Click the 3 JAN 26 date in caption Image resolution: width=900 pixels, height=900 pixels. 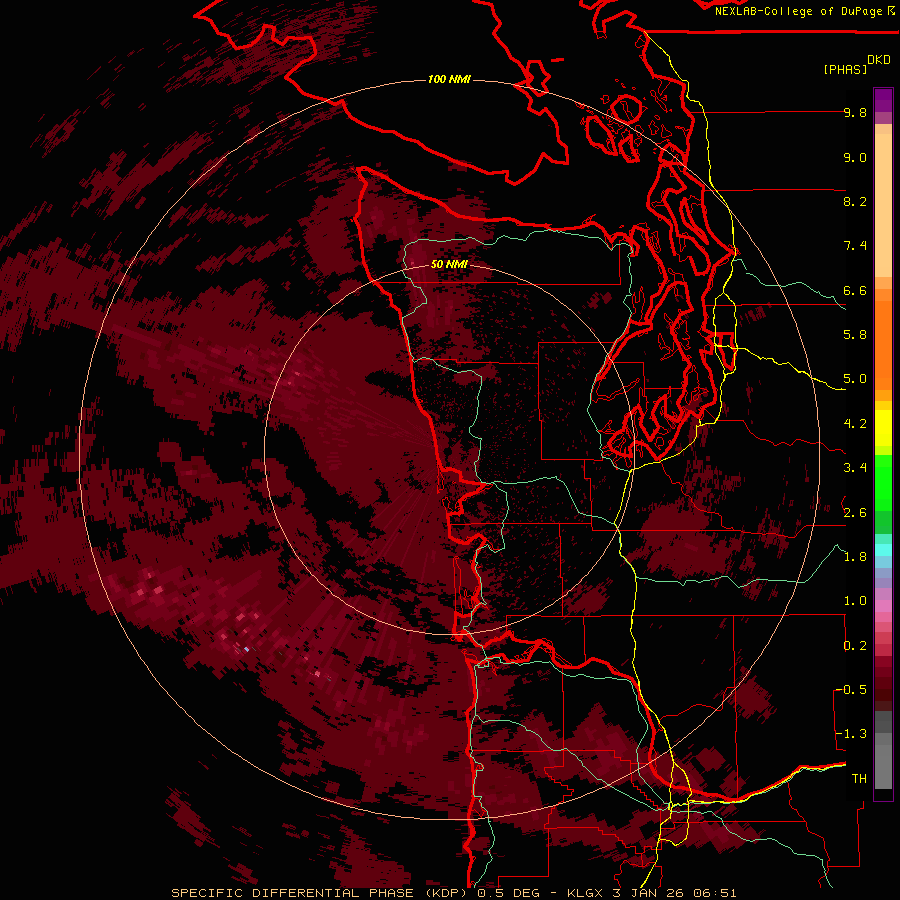[x=648, y=893]
